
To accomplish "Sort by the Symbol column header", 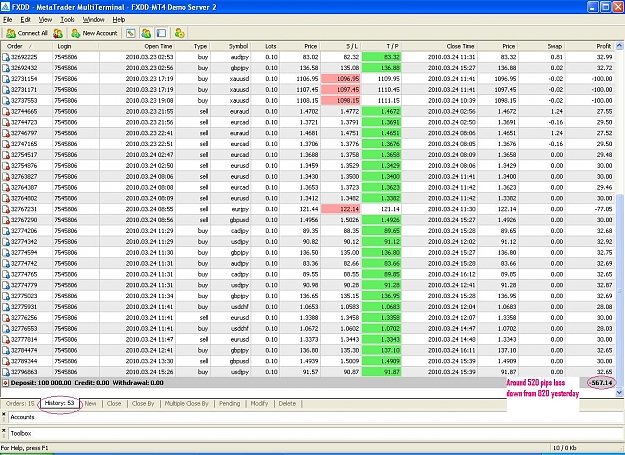I will coord(231,46).
